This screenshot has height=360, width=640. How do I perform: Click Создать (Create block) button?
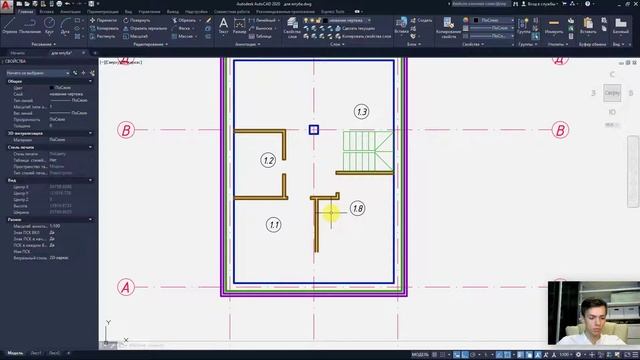422,20
